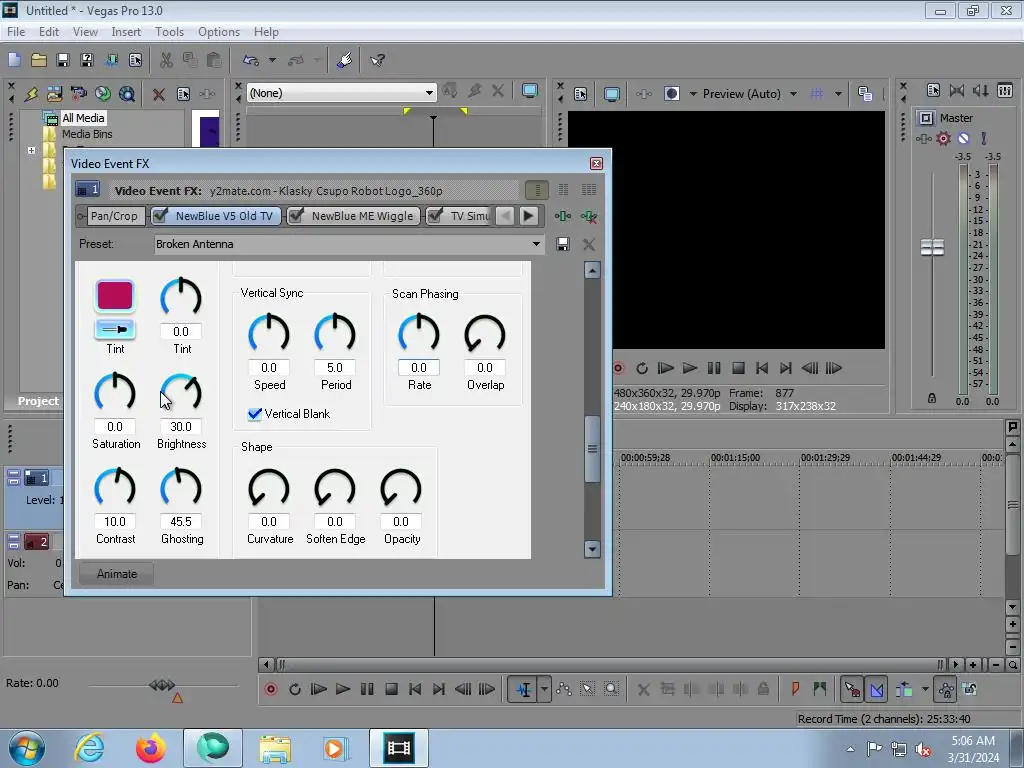Click the Tint eyedropper picker button
The image size is (1024, 768).
point(115,329)
